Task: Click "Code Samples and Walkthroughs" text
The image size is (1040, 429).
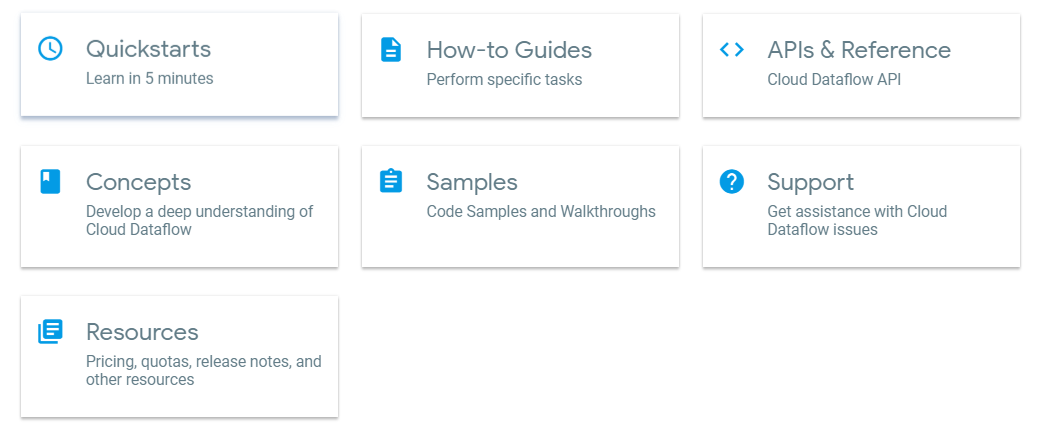Action: 541,211
